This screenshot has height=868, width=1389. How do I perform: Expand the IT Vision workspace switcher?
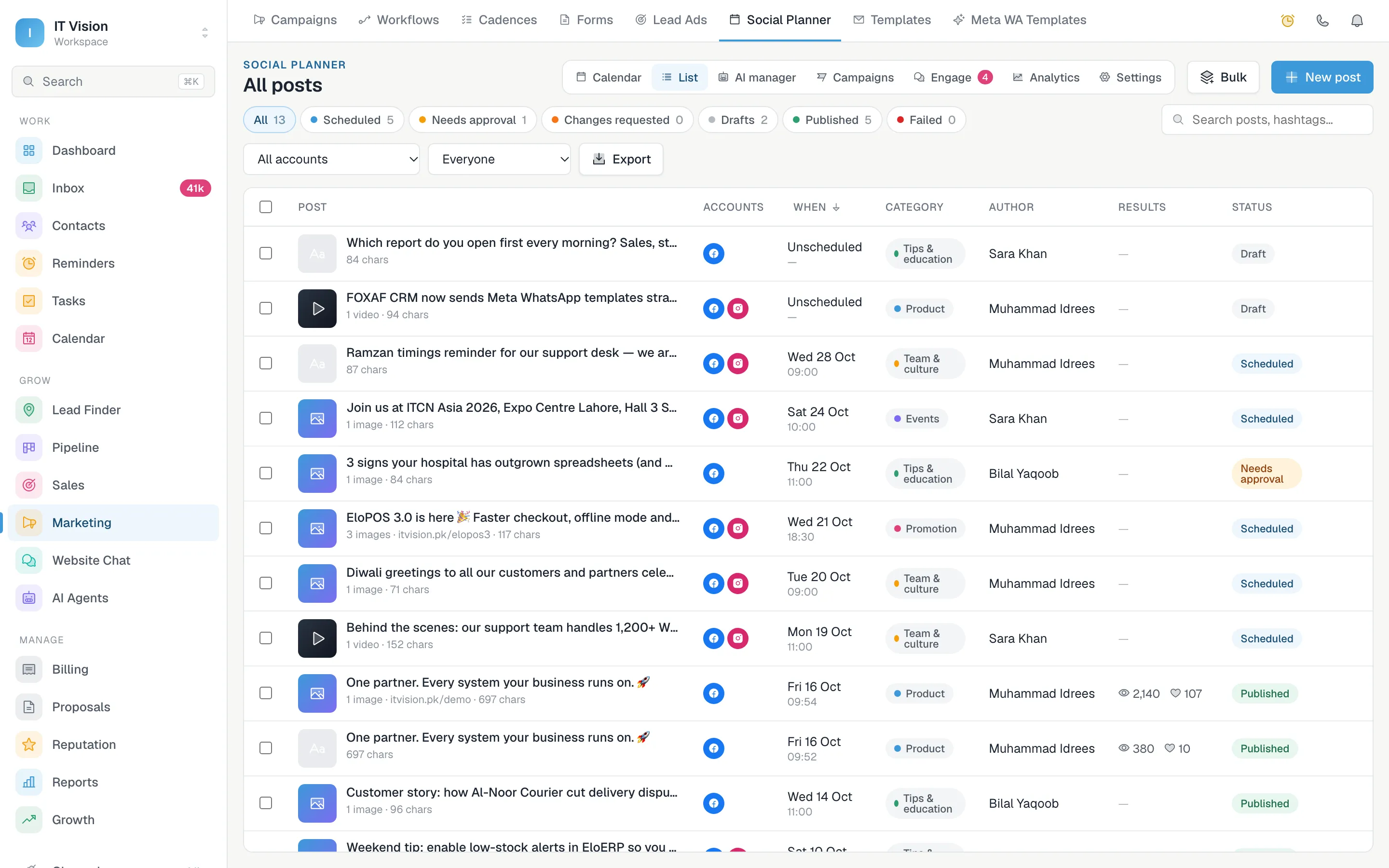pyautogui.click(x=114, y=33)
